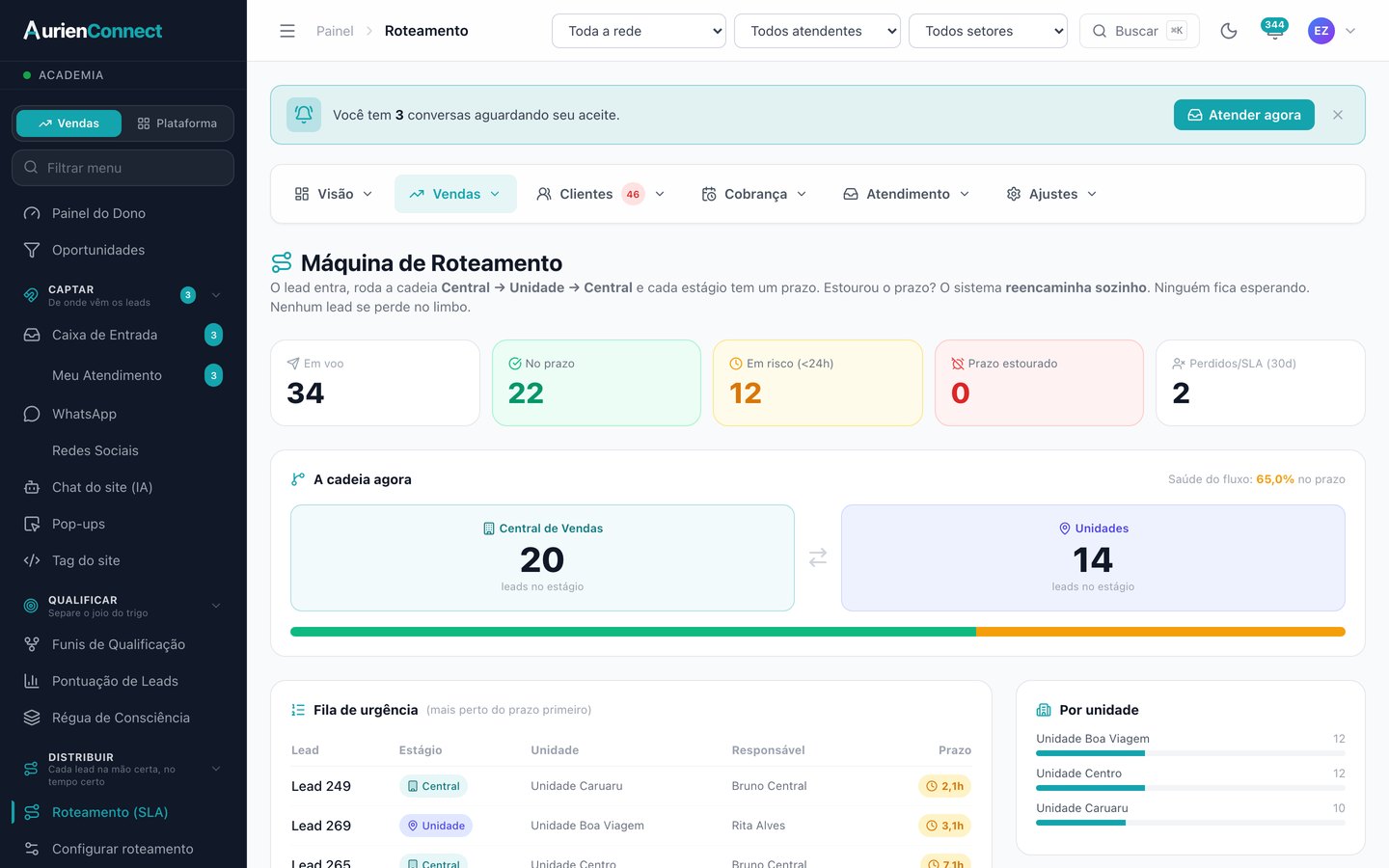Open the Cobrança tab menu
This screenshot has height=868, width=1389.
click(754, 194)
